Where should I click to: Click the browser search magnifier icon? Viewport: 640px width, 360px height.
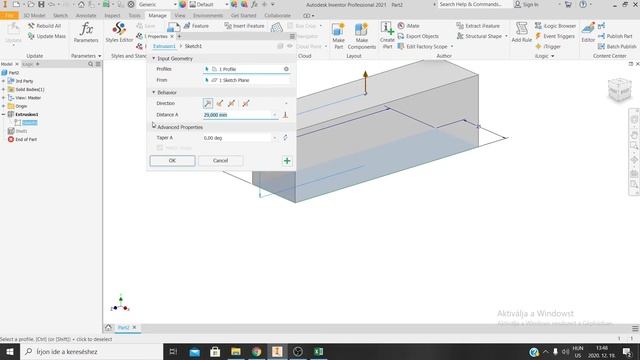coord(91,64)
